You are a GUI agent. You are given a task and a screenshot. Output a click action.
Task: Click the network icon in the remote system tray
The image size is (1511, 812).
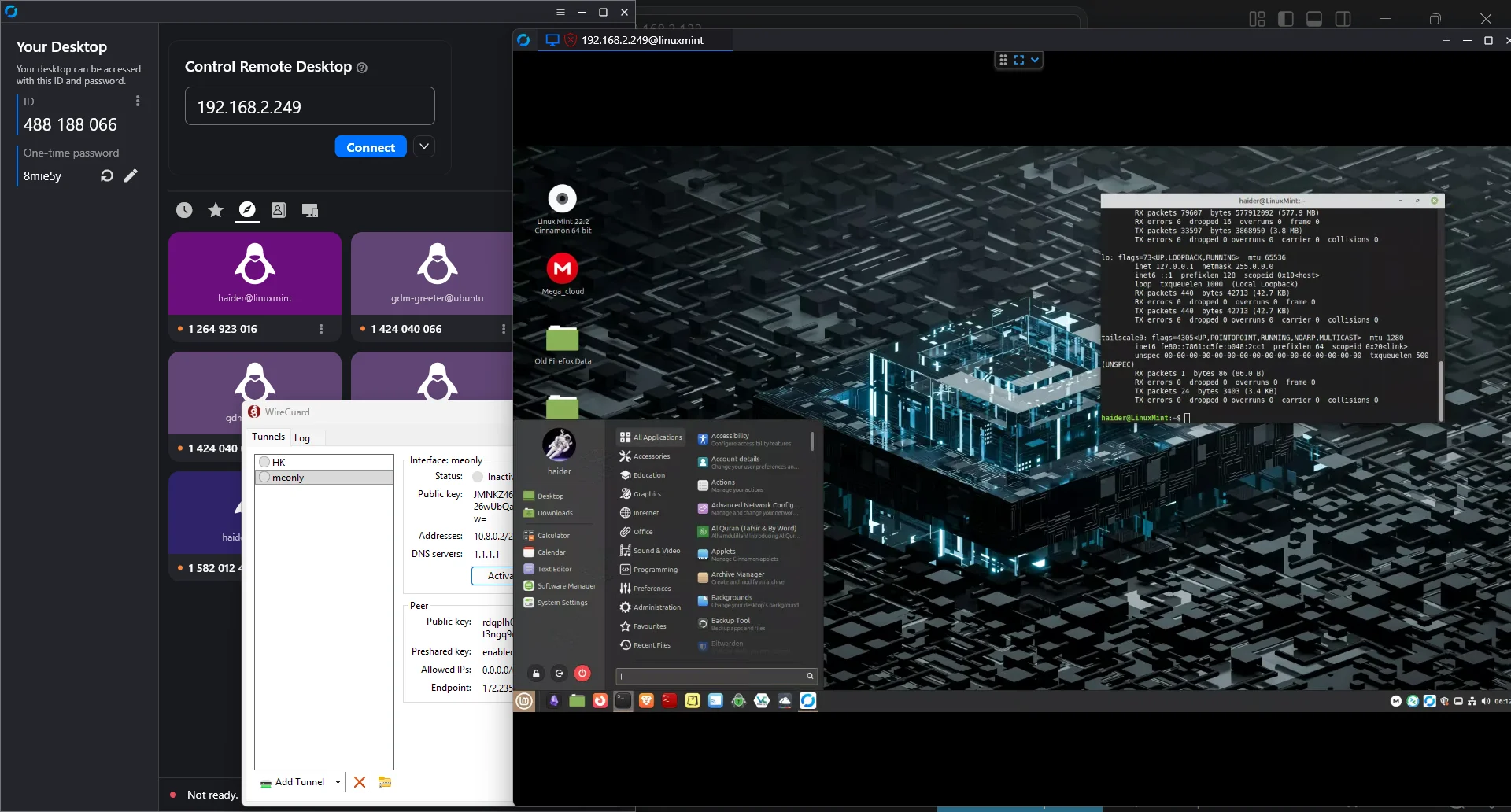(1472, 701)
